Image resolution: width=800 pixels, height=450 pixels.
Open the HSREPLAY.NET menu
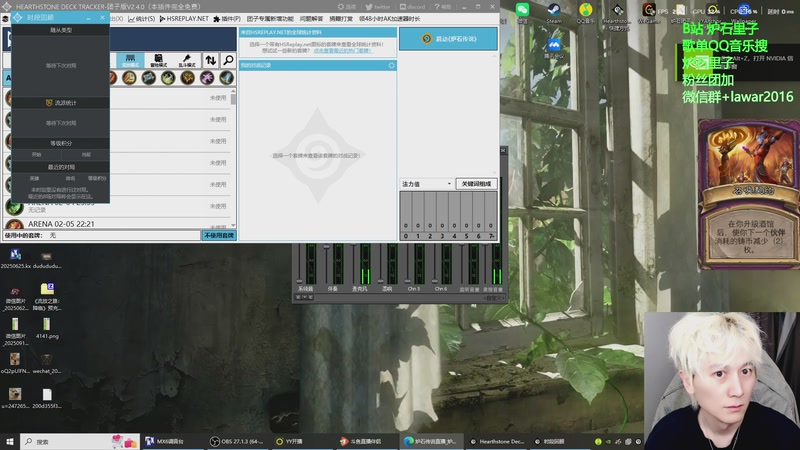pos(184,18)
